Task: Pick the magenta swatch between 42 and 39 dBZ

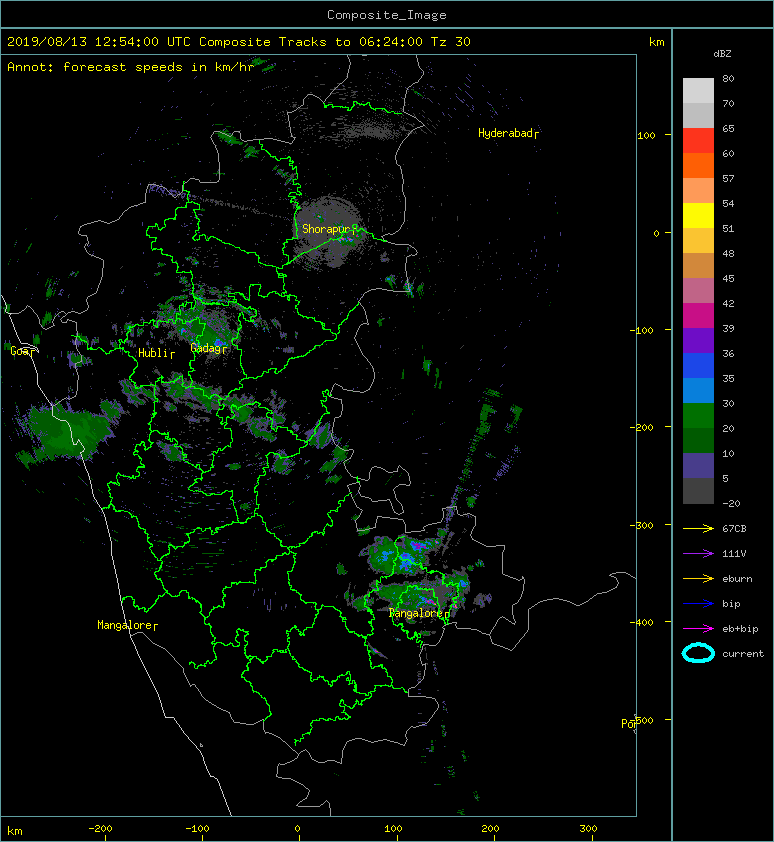Action: coord(698,315)
